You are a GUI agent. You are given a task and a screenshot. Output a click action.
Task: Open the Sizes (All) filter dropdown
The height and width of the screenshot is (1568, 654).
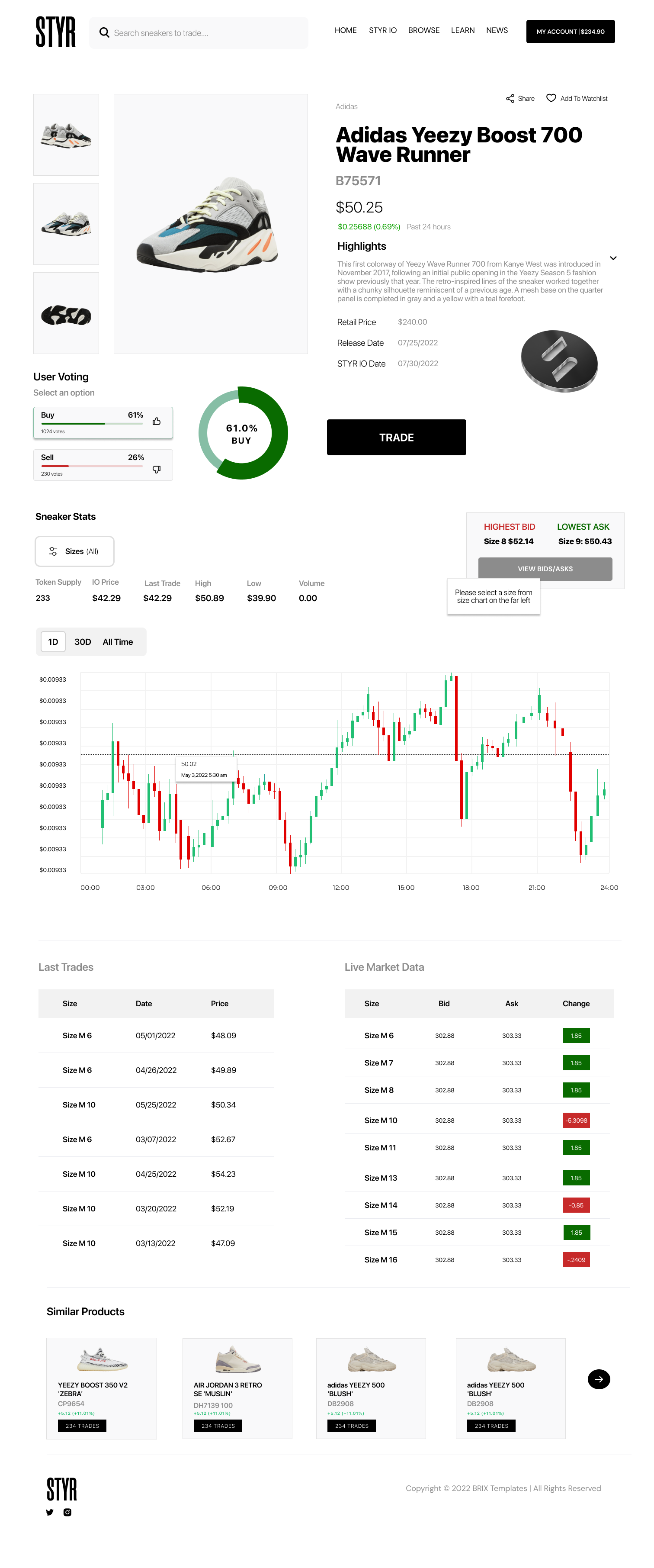tap(74, 551)
